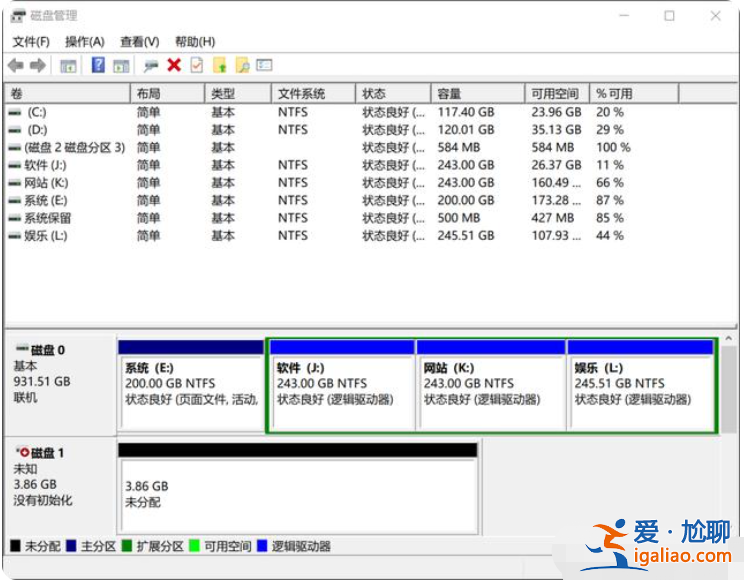Click free space value 26.37 GB
Image resolution: width=744 pixels, height=583 pixels.
pos(556,165)
